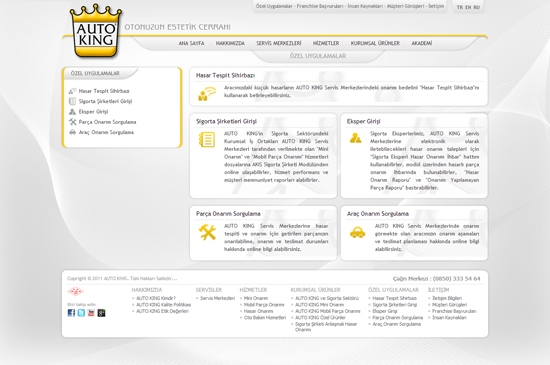Click the Bizi takip edin label
Screen dimensions: 550x365
[81, 305]
